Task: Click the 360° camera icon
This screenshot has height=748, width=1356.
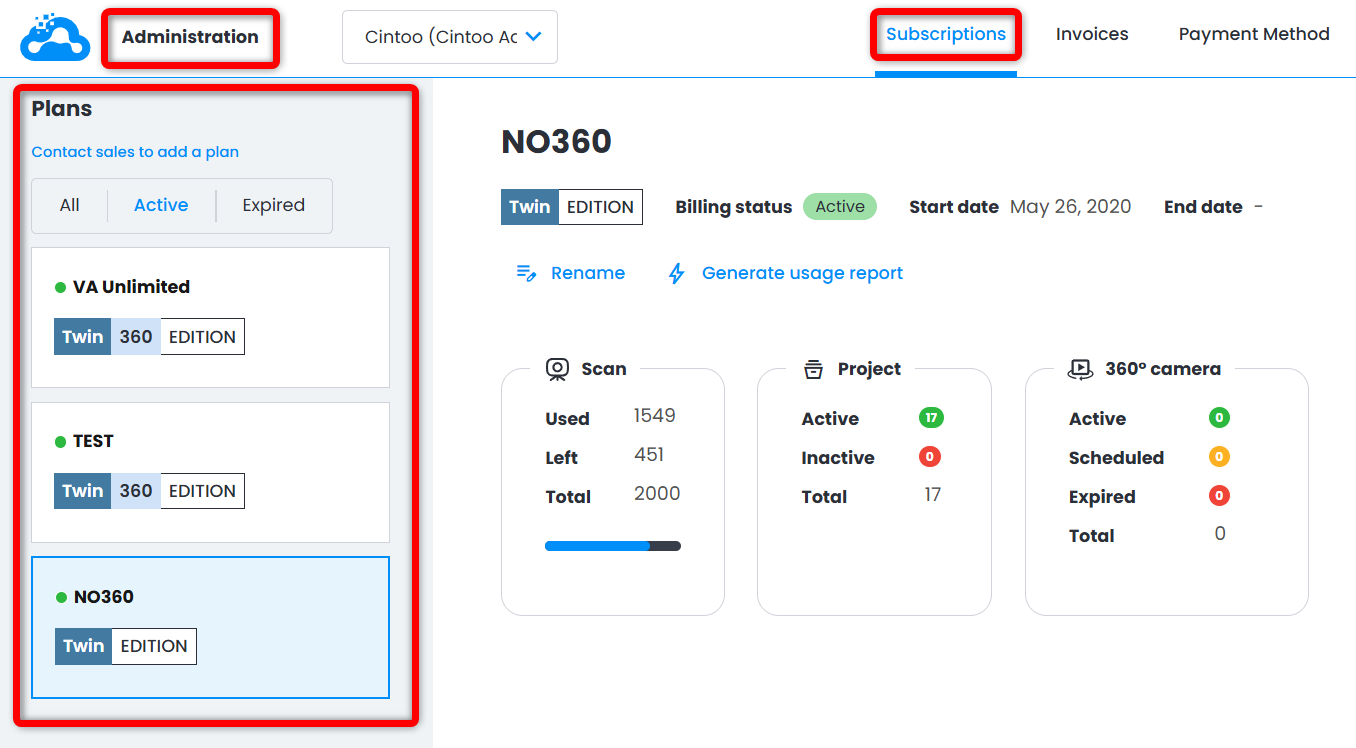Action: [x=1080, y=369]
